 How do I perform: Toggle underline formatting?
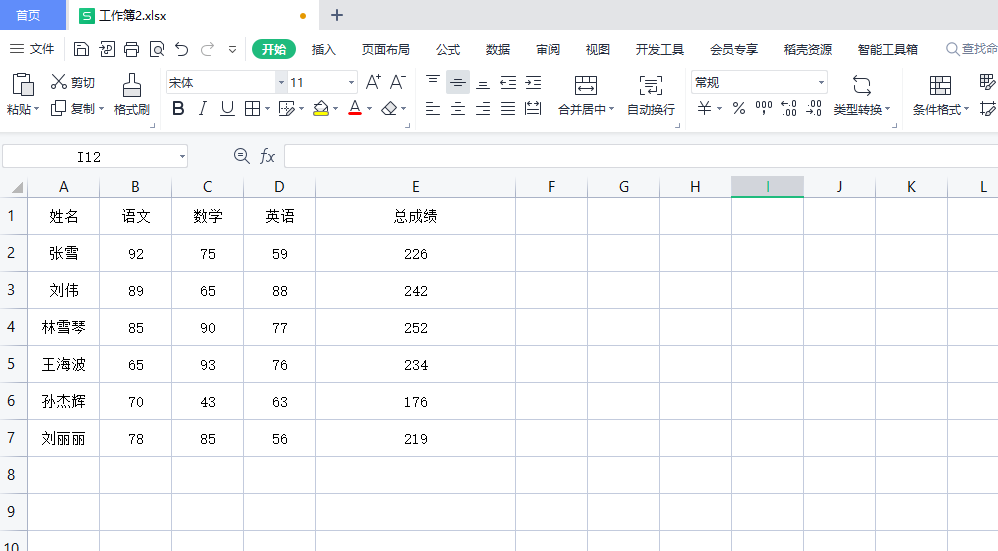(x=227, y=109)
